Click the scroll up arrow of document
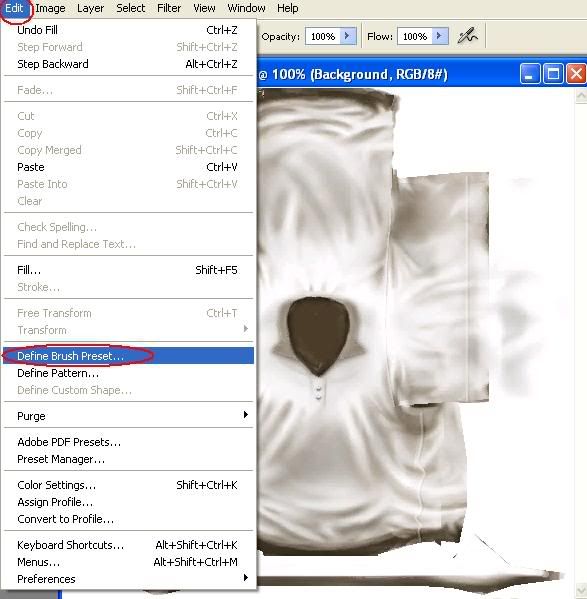Viewport: 587px width, 599px height. point(581,96)
